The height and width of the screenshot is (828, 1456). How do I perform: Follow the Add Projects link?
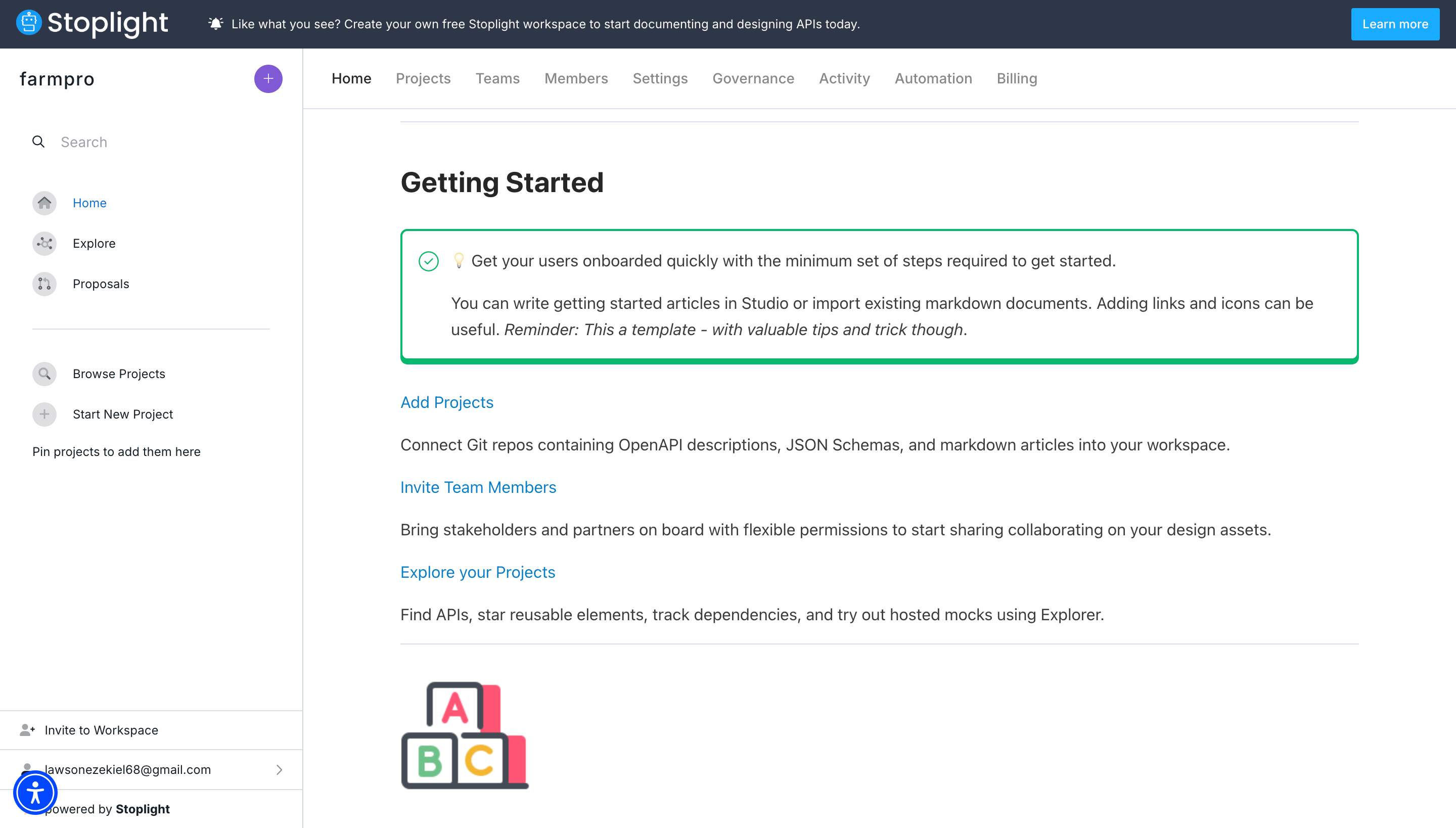tap(446, 402)
